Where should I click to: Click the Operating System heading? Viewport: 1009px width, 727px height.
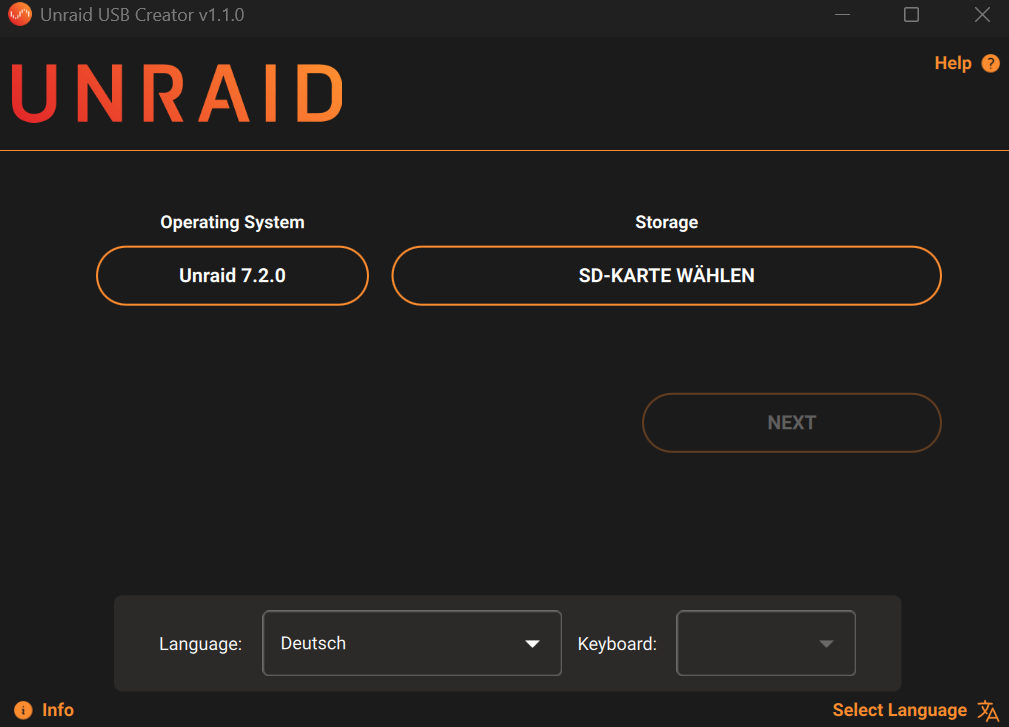[232, 222]
